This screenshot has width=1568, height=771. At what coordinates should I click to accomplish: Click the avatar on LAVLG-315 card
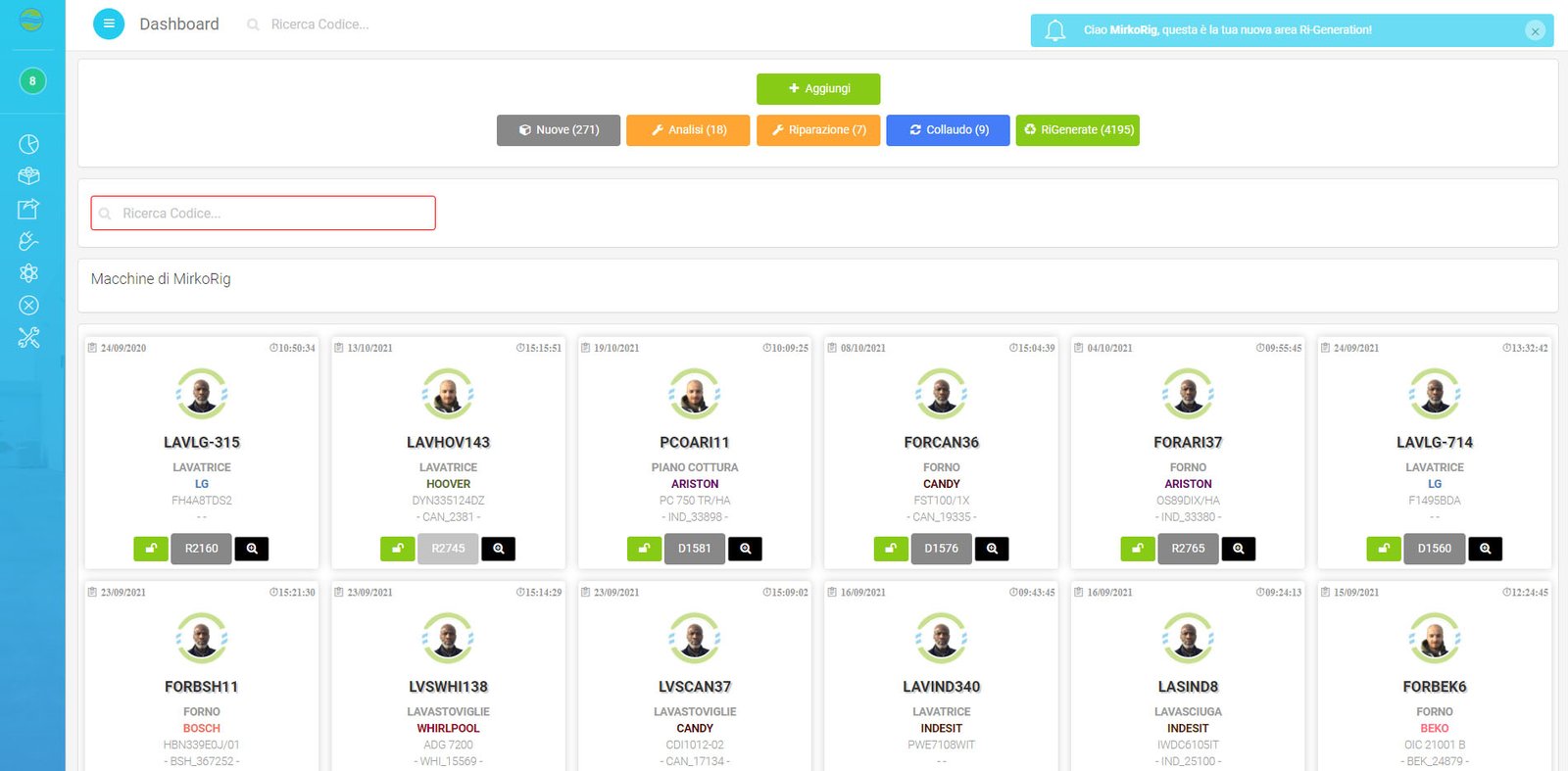tap(202, 394)
